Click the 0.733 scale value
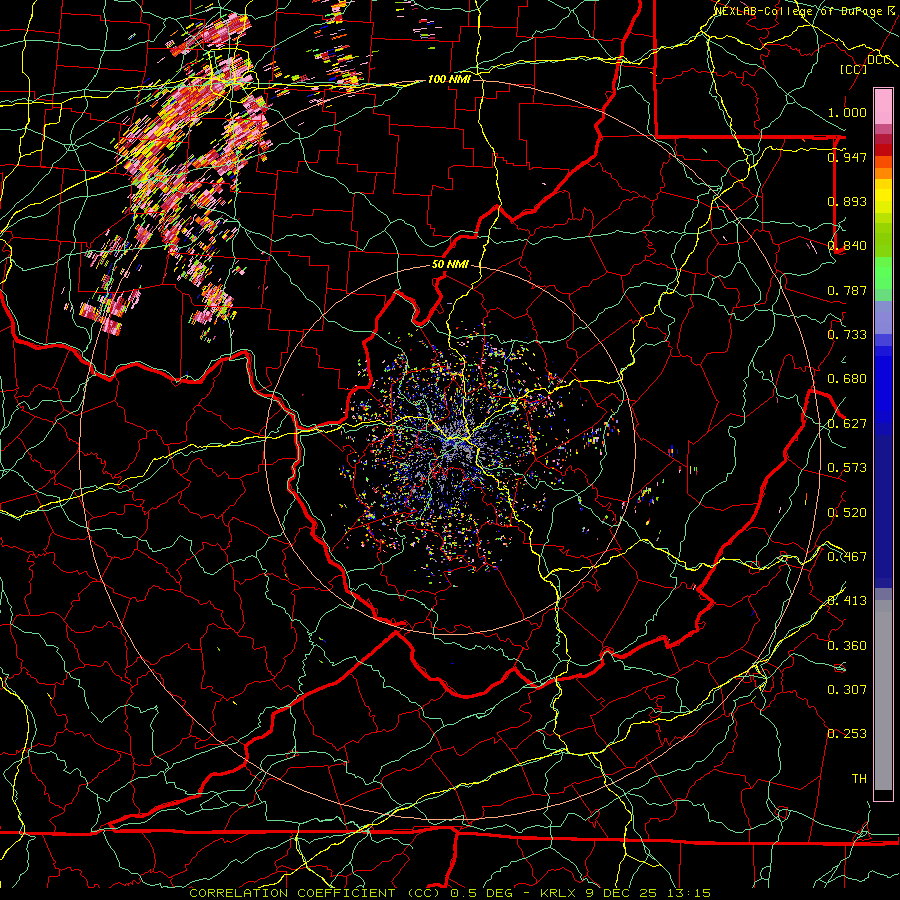Image resolution: width=900 pixels, height=900 pixels. point(847,335)
